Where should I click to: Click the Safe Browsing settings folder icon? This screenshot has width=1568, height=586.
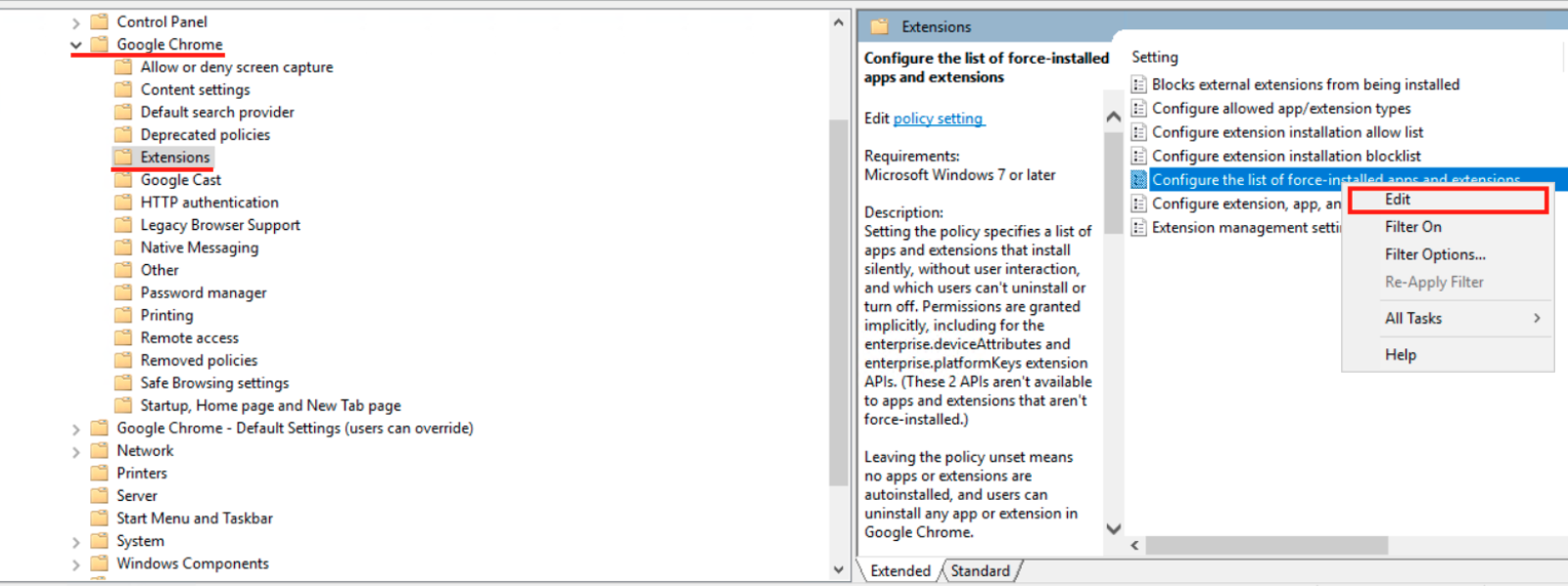point(123,382)
